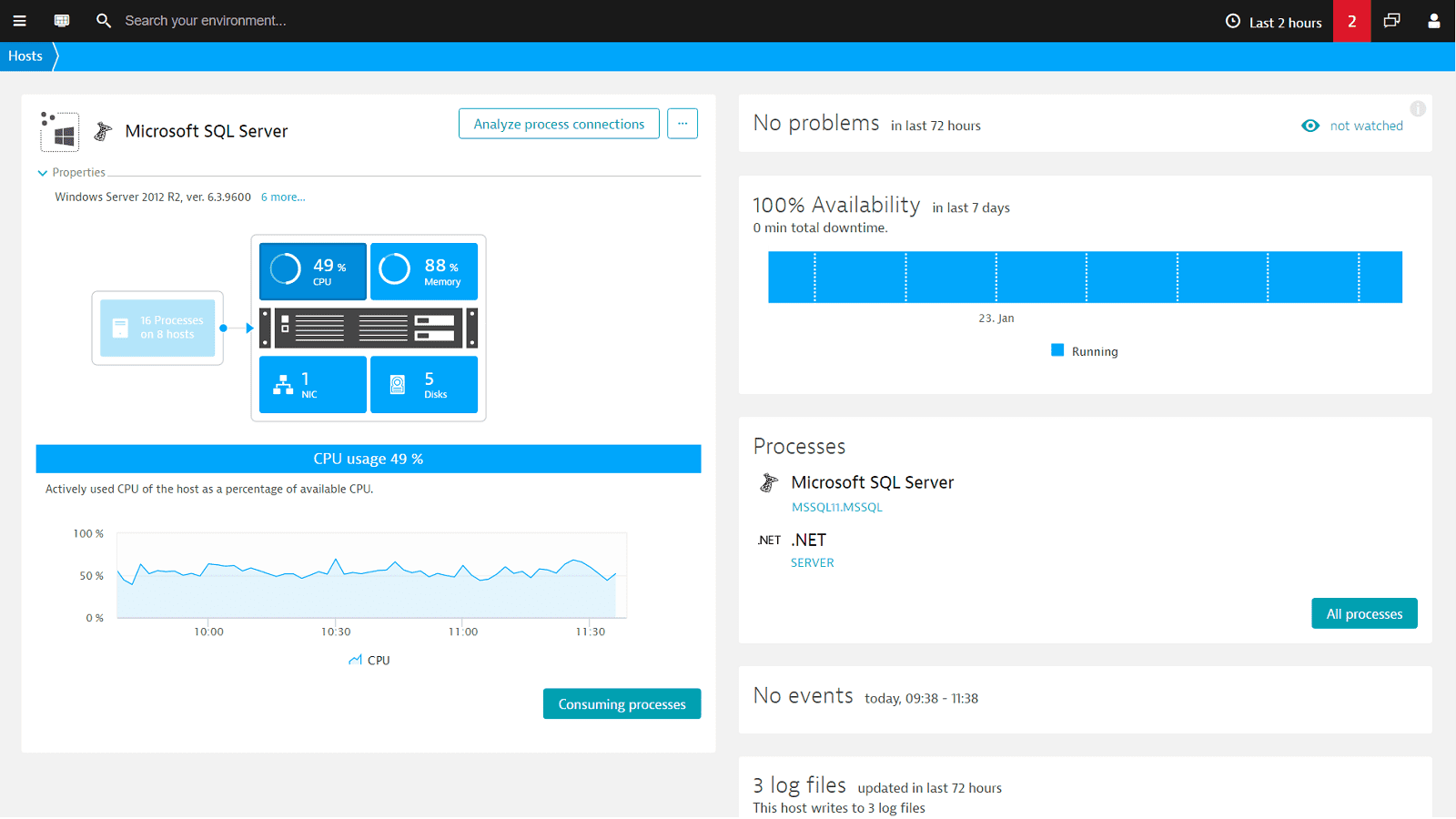Open the Microsoft SQL Server process

click(873, 482)
